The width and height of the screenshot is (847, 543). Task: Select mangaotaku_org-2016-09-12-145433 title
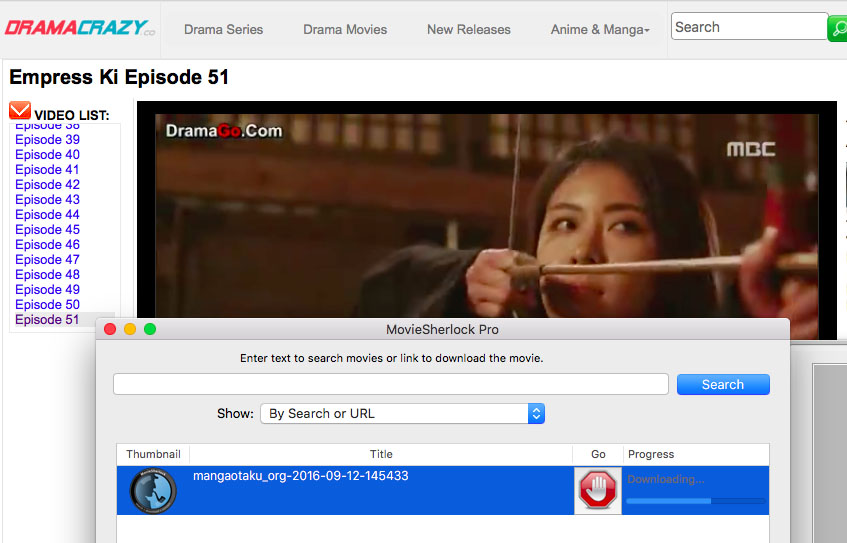pyautogui.click(x=301, y=476)
